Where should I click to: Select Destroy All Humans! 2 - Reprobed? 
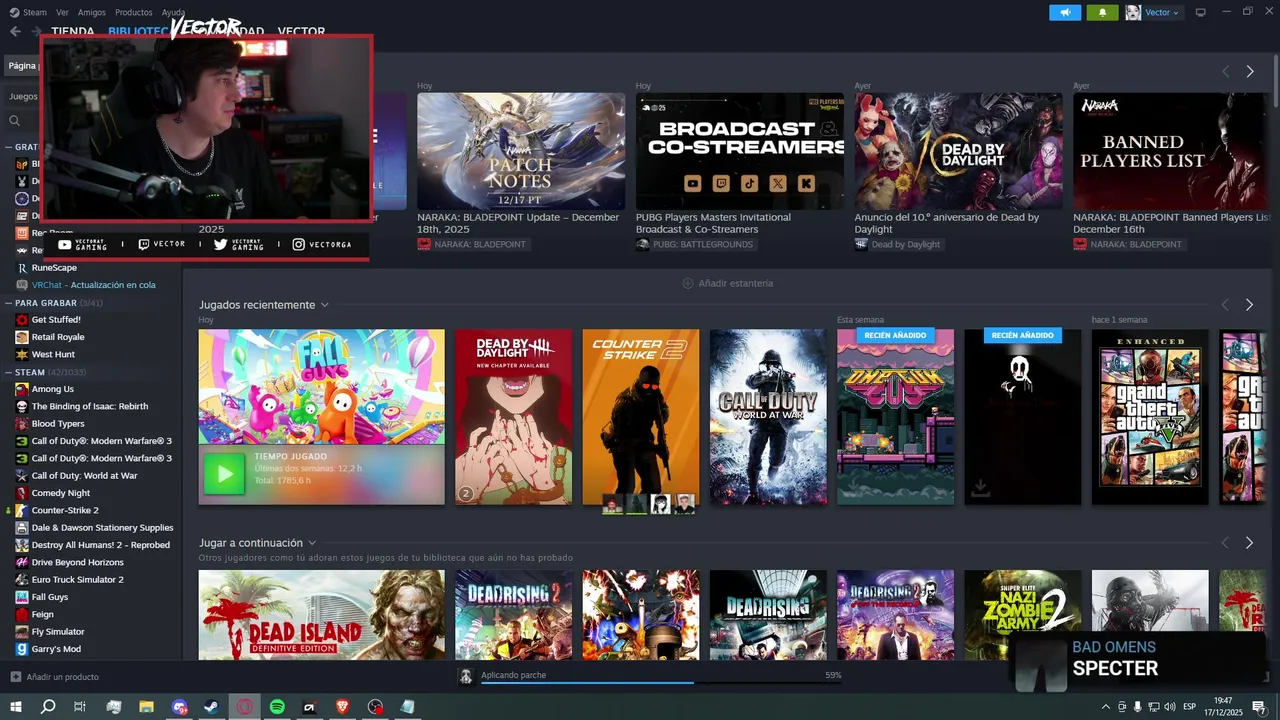(100, 545)
